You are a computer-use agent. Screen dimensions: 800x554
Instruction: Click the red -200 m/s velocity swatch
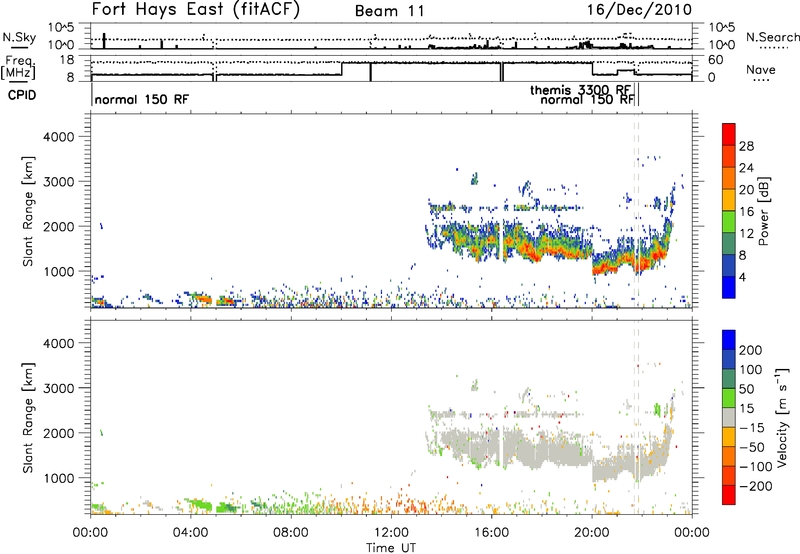[729, 495]
